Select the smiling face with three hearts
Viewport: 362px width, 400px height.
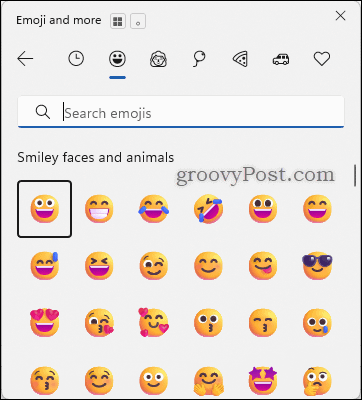tap(154, 322)
